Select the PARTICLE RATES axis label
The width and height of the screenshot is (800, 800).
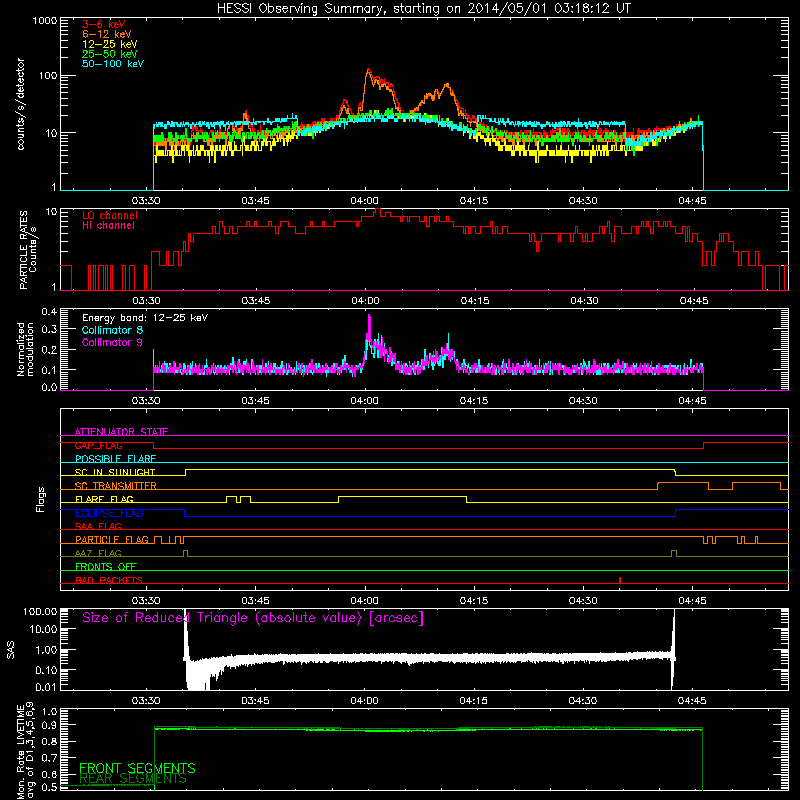point(28,250)
